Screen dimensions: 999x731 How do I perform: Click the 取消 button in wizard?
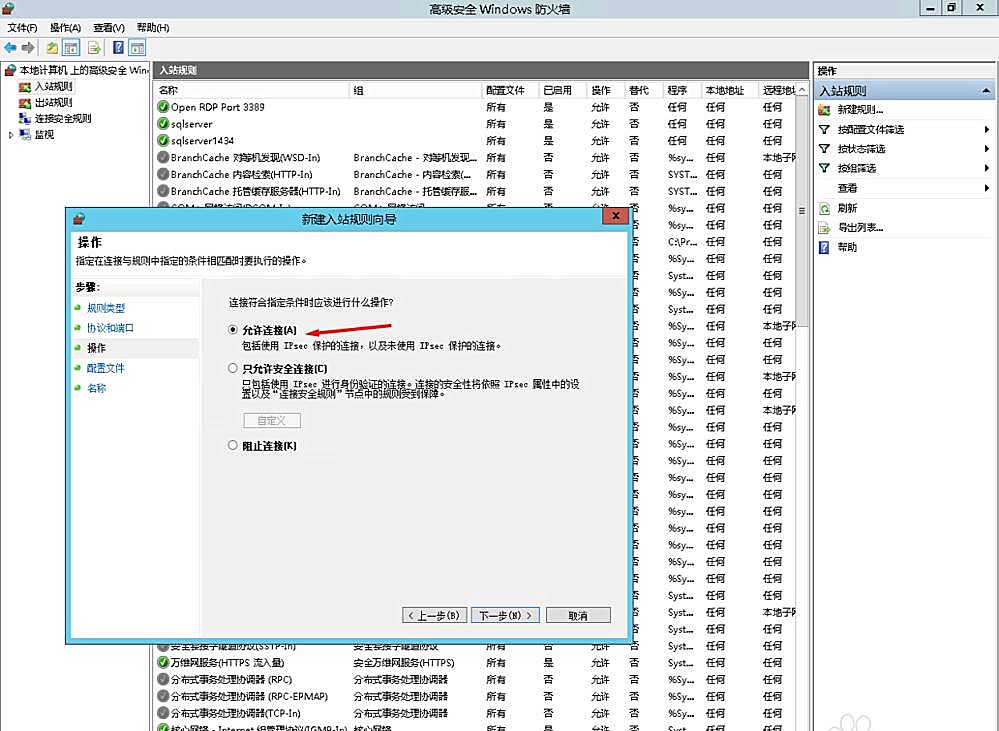pyautogui.click(x=578, y=615)
